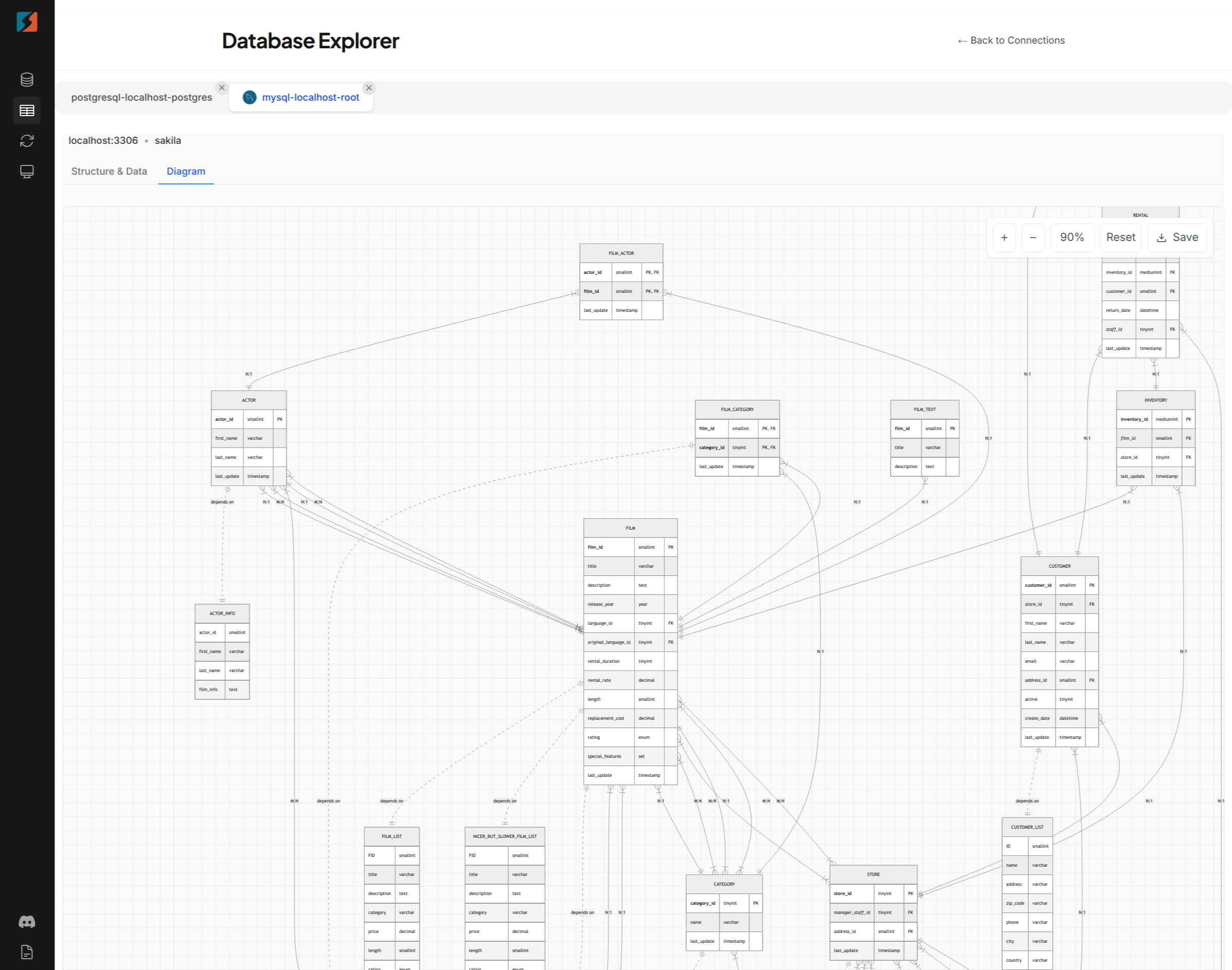
Task: Zoom out with the minus button
Action: pyautogui.click(x=1033, y=237)
